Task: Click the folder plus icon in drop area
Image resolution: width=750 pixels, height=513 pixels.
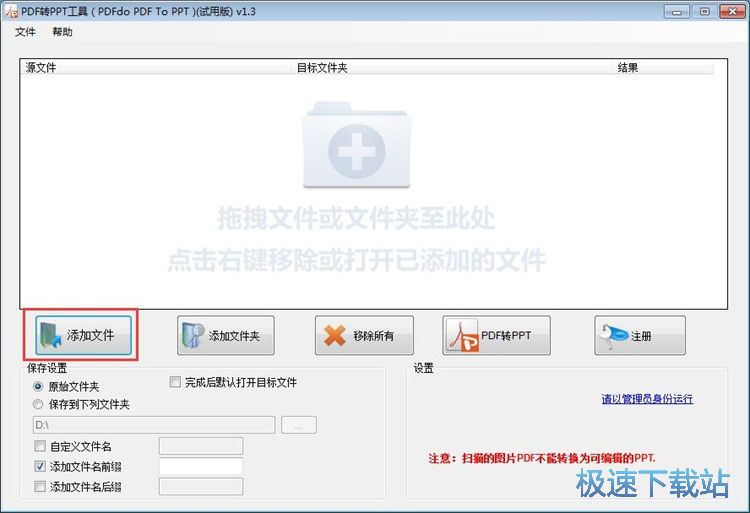Action: [356, 144]
